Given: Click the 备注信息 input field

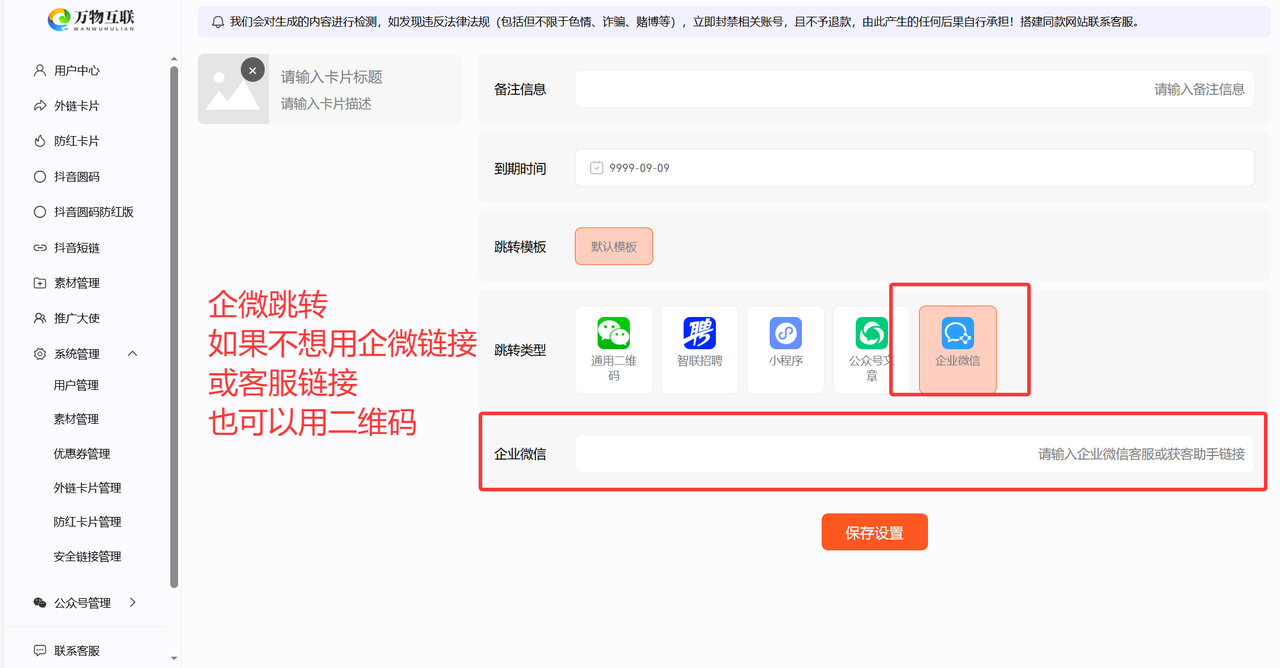Looking at the screenshot, I should click(x=913, y=89).
